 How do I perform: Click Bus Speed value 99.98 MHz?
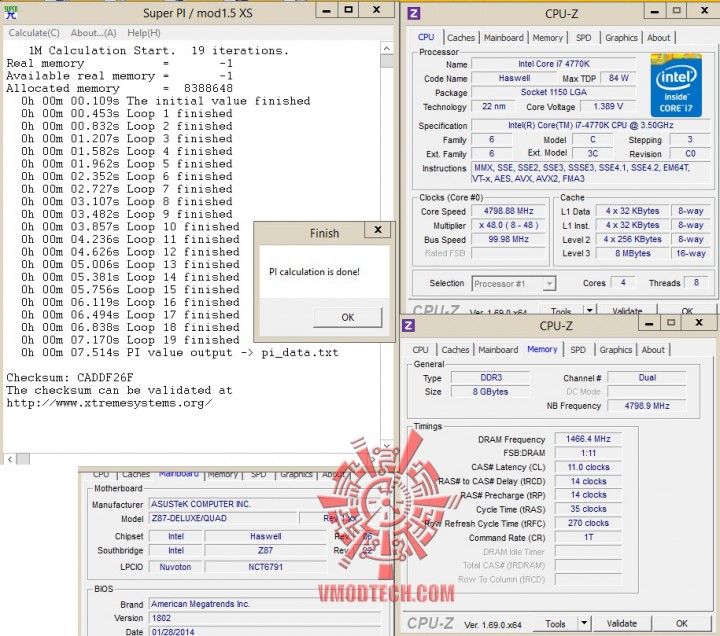tap(508, 239)
